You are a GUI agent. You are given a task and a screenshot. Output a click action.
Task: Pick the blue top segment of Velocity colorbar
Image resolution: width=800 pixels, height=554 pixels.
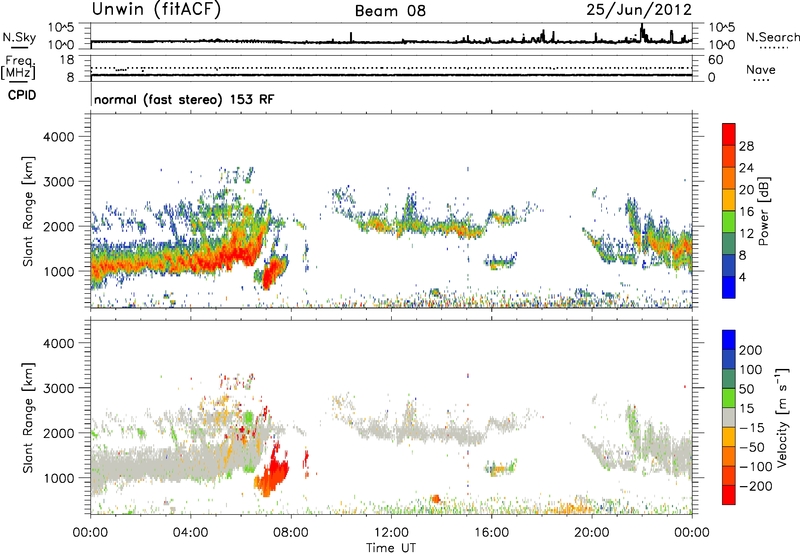click(729, 340)
